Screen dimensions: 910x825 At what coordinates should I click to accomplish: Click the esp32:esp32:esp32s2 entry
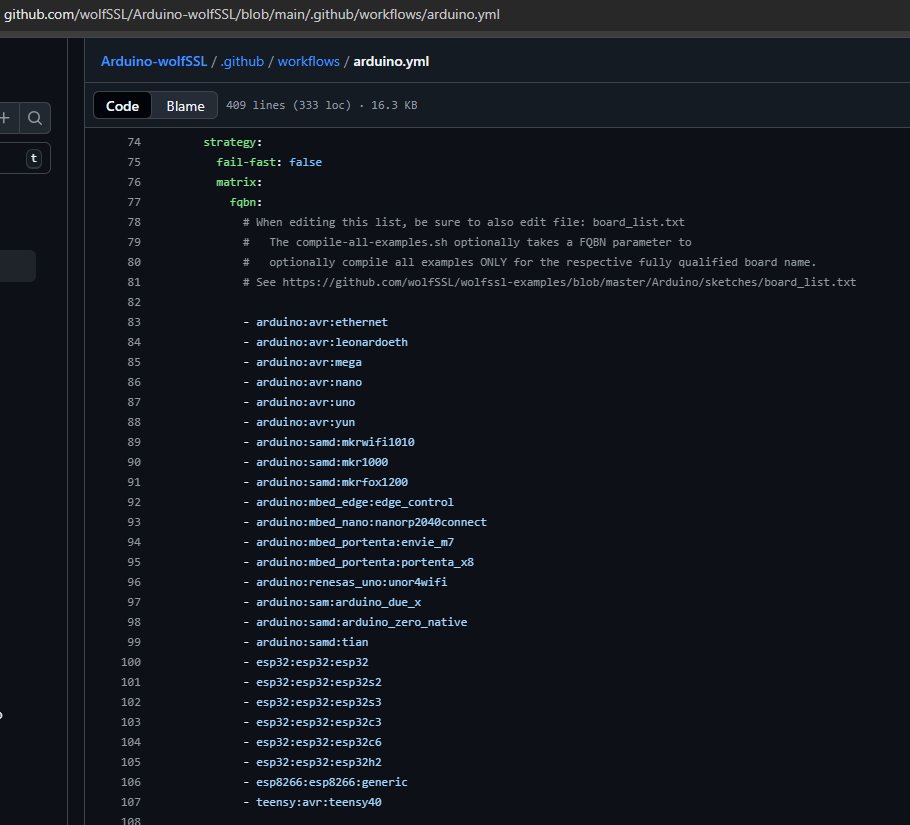pyautogui.click(x=319, y=682)
